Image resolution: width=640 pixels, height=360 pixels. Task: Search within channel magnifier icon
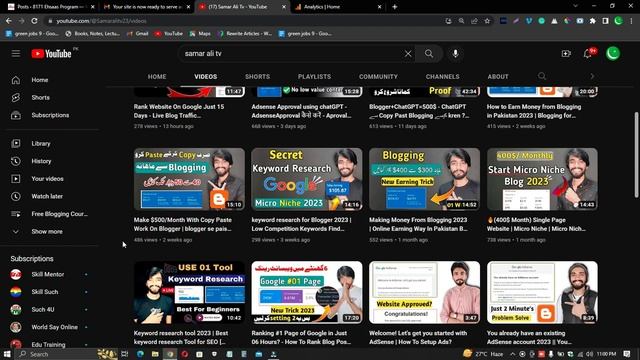(542, 76)
